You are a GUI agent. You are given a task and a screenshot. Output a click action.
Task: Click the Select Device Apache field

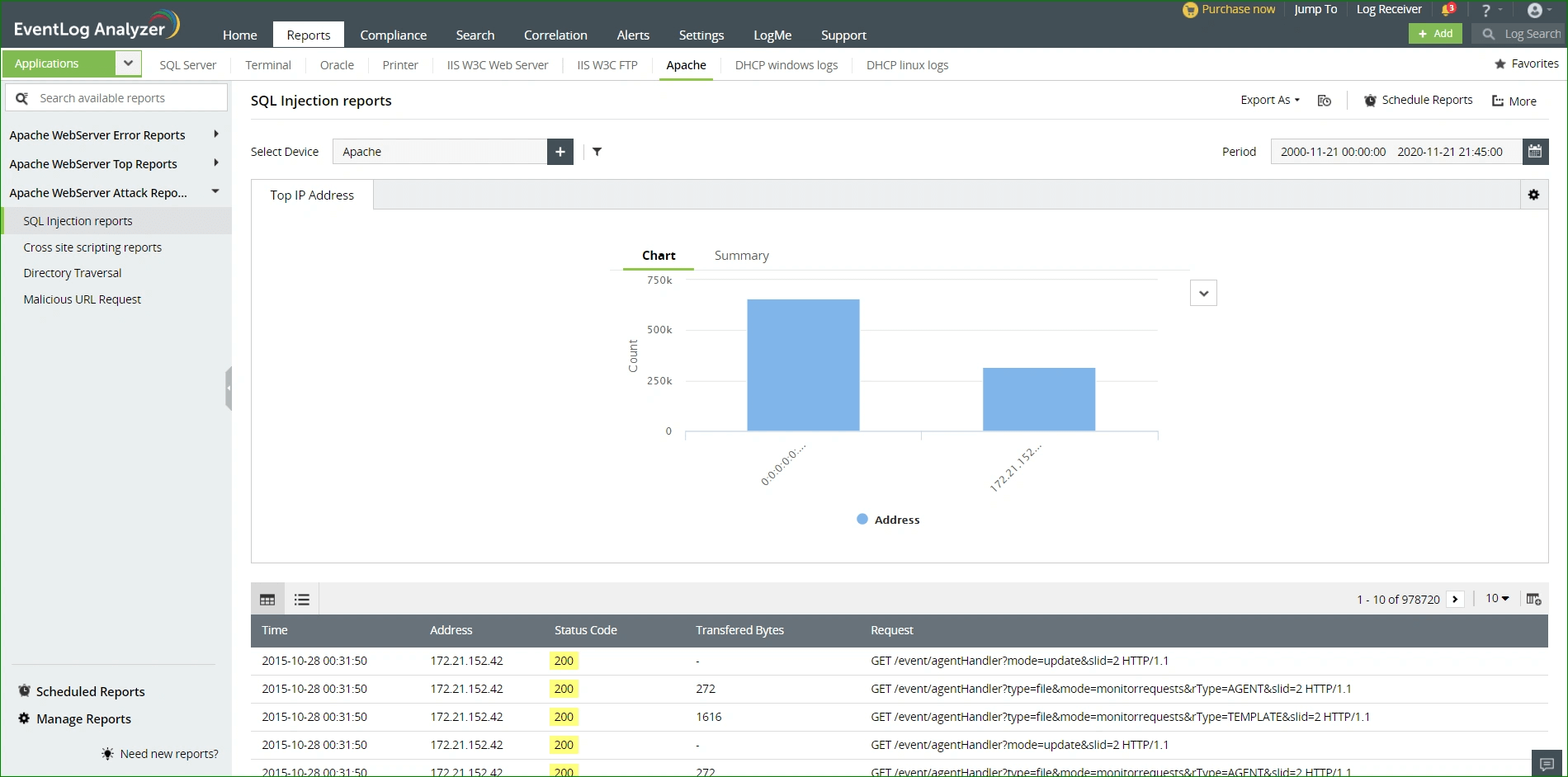440,152
